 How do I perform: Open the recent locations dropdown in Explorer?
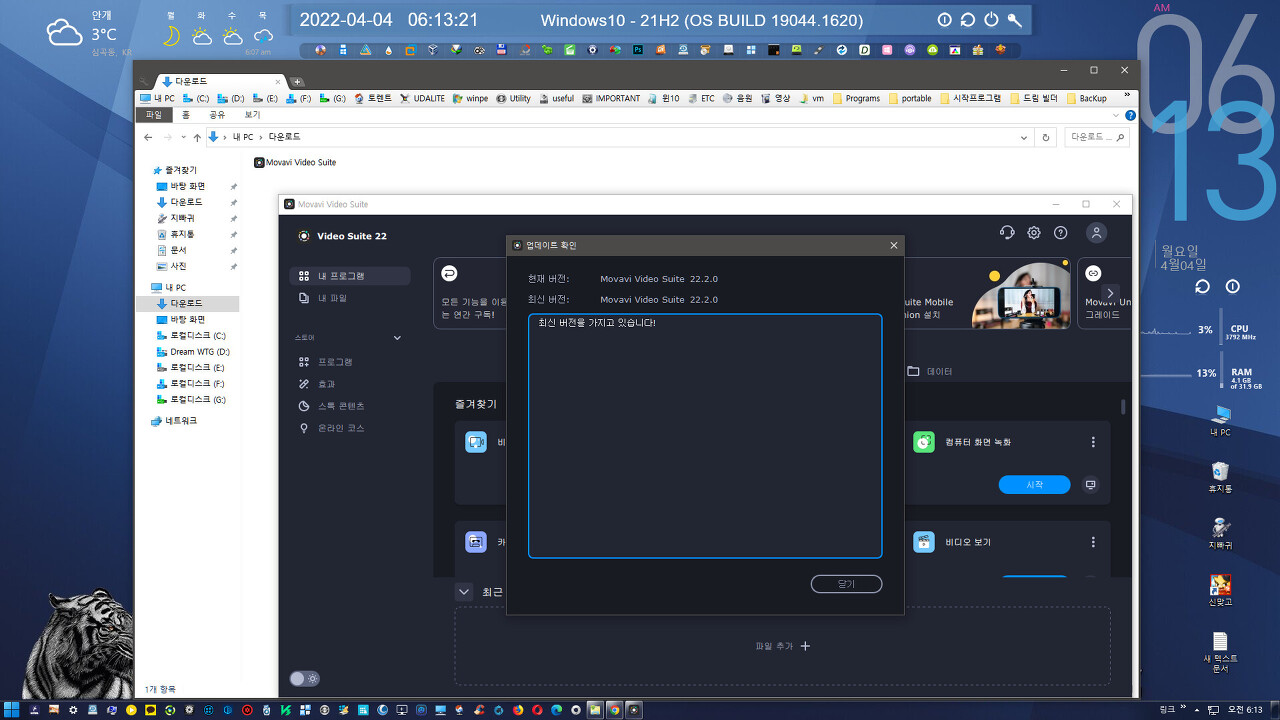click(x=183, y=137)
